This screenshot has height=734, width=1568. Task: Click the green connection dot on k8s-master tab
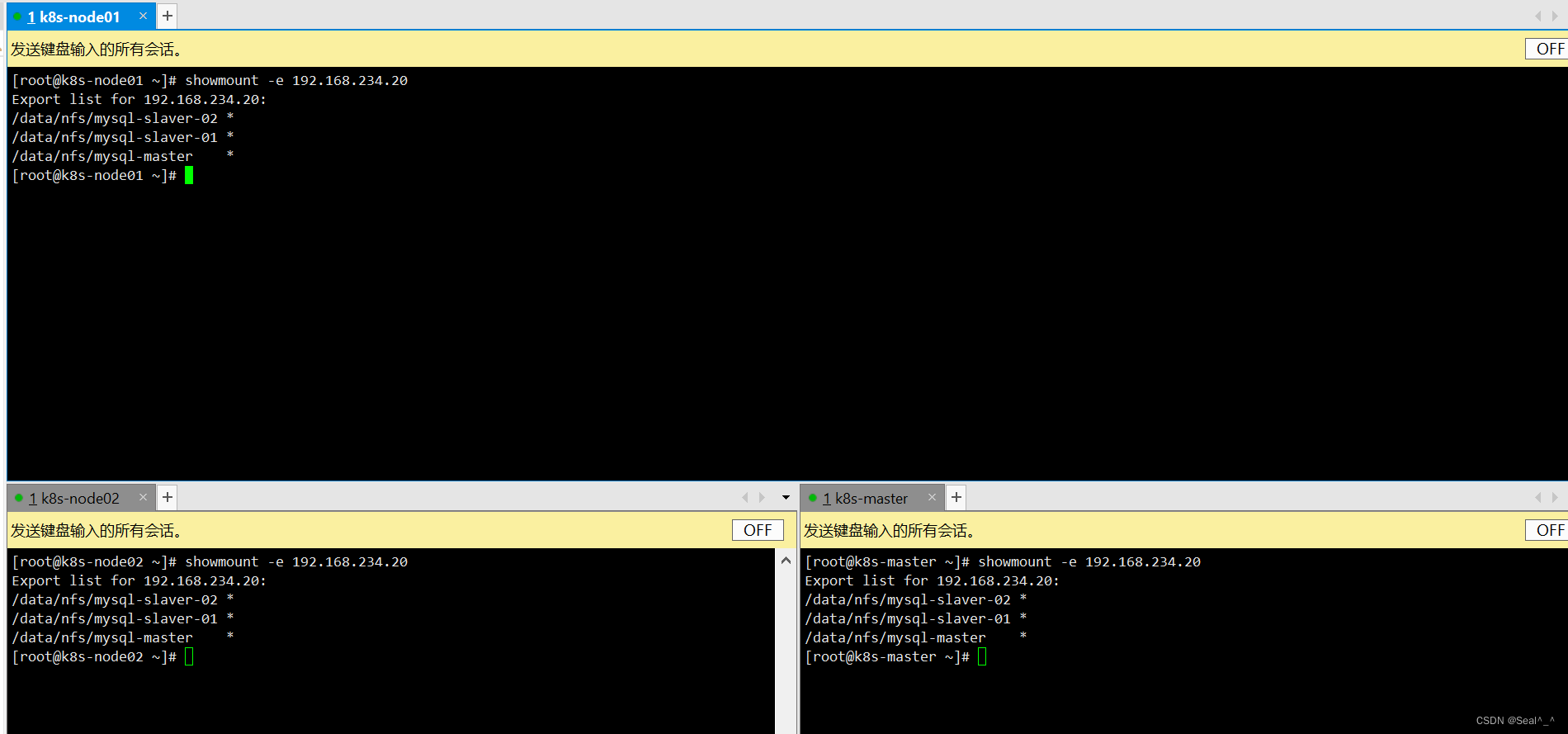[x=812, y=498]
